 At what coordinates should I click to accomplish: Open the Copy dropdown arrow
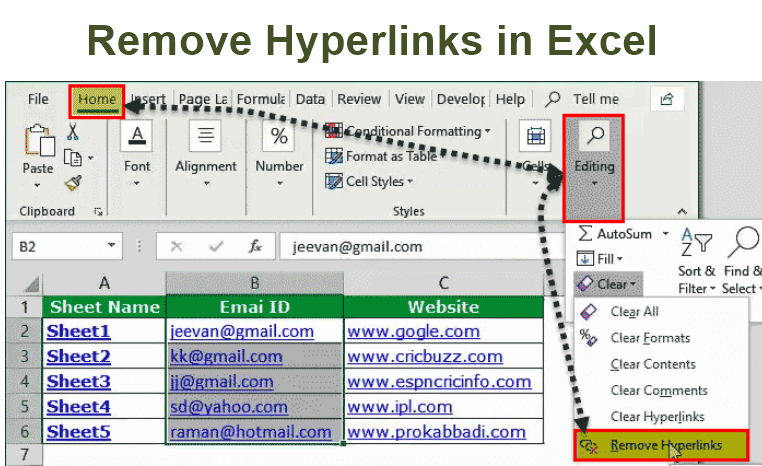click(x=91, y=158)
